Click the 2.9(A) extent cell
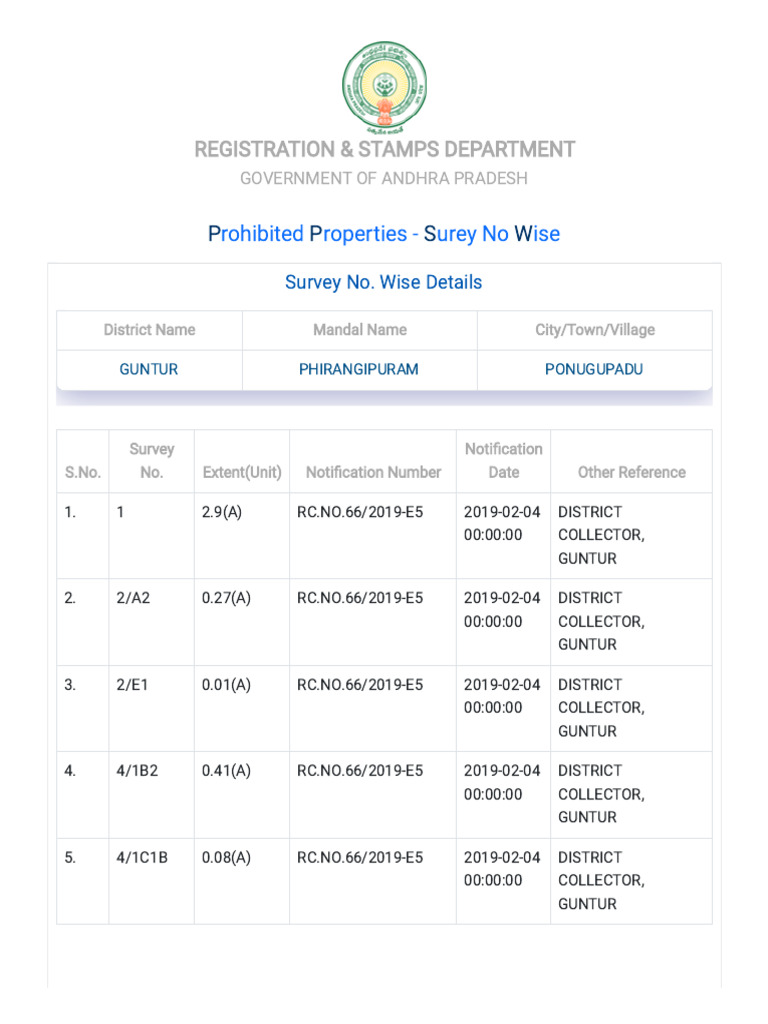The width and height of the screenshot is (768, 1024). [223, 512]
